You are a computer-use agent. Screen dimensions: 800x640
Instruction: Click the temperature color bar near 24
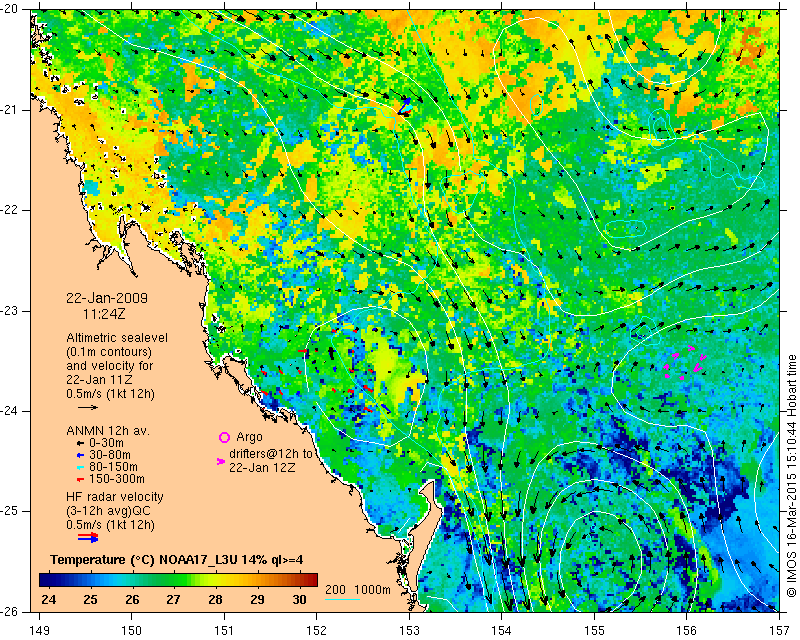pos(49,580)
